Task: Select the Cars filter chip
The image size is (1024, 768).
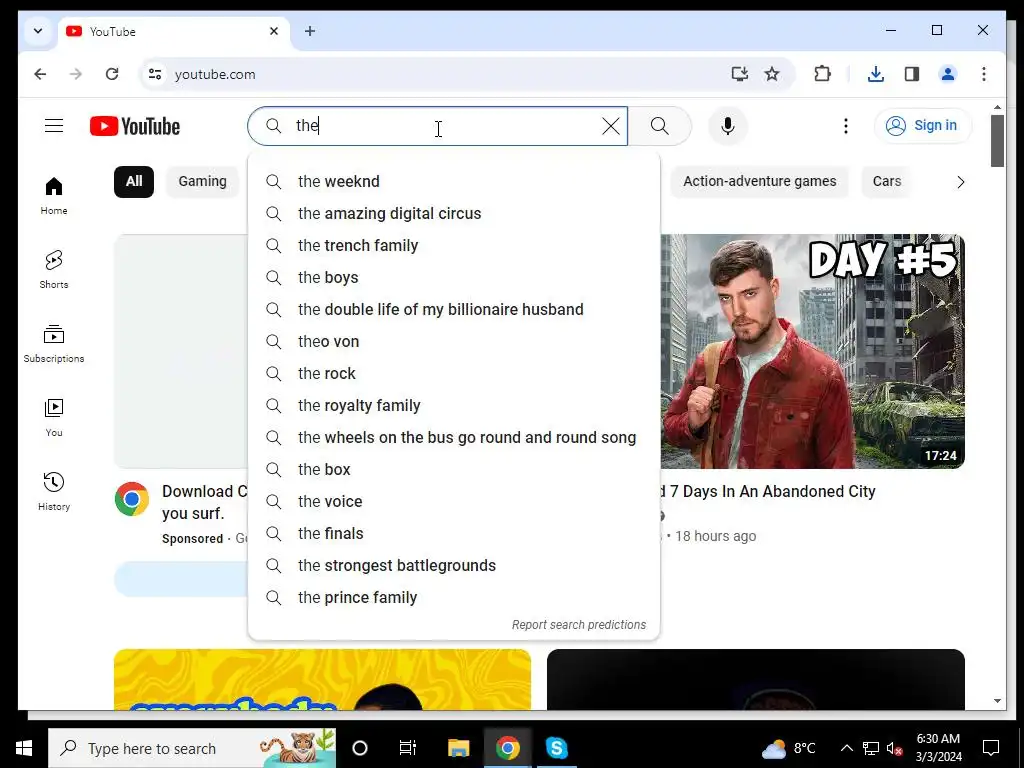Action: [886, 182]
